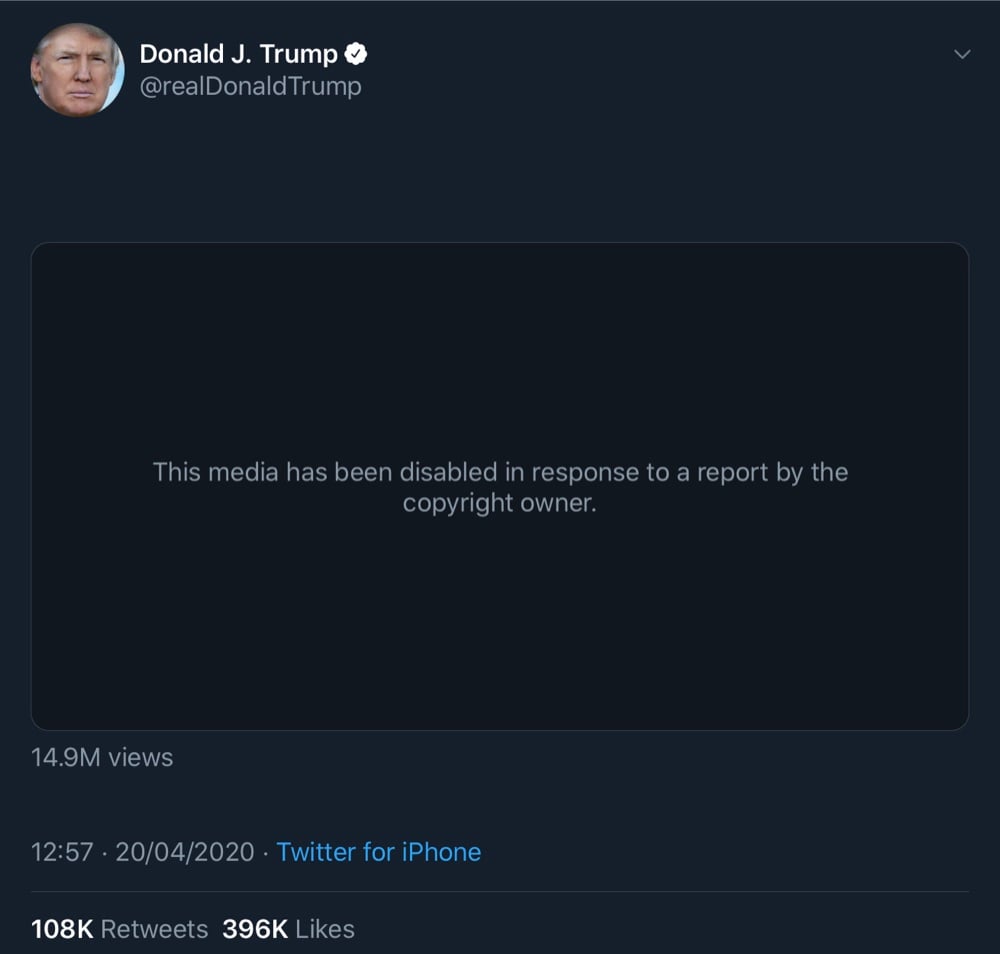Click the Twitter for iPhone source link
Image resolution: width=1000 pixels, height=954 pixels.
[x=378, y=852]
